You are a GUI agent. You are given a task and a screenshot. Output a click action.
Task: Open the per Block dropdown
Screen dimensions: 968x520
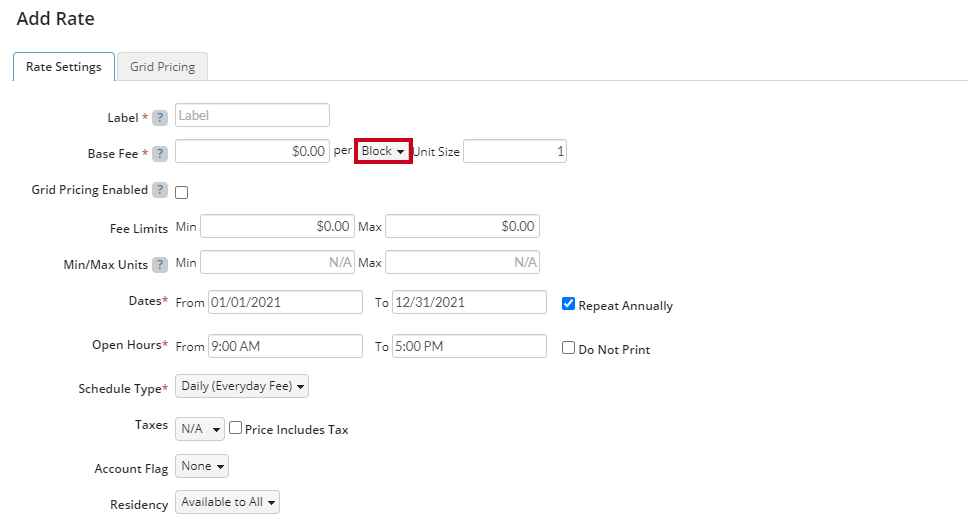tap(383, 151)
